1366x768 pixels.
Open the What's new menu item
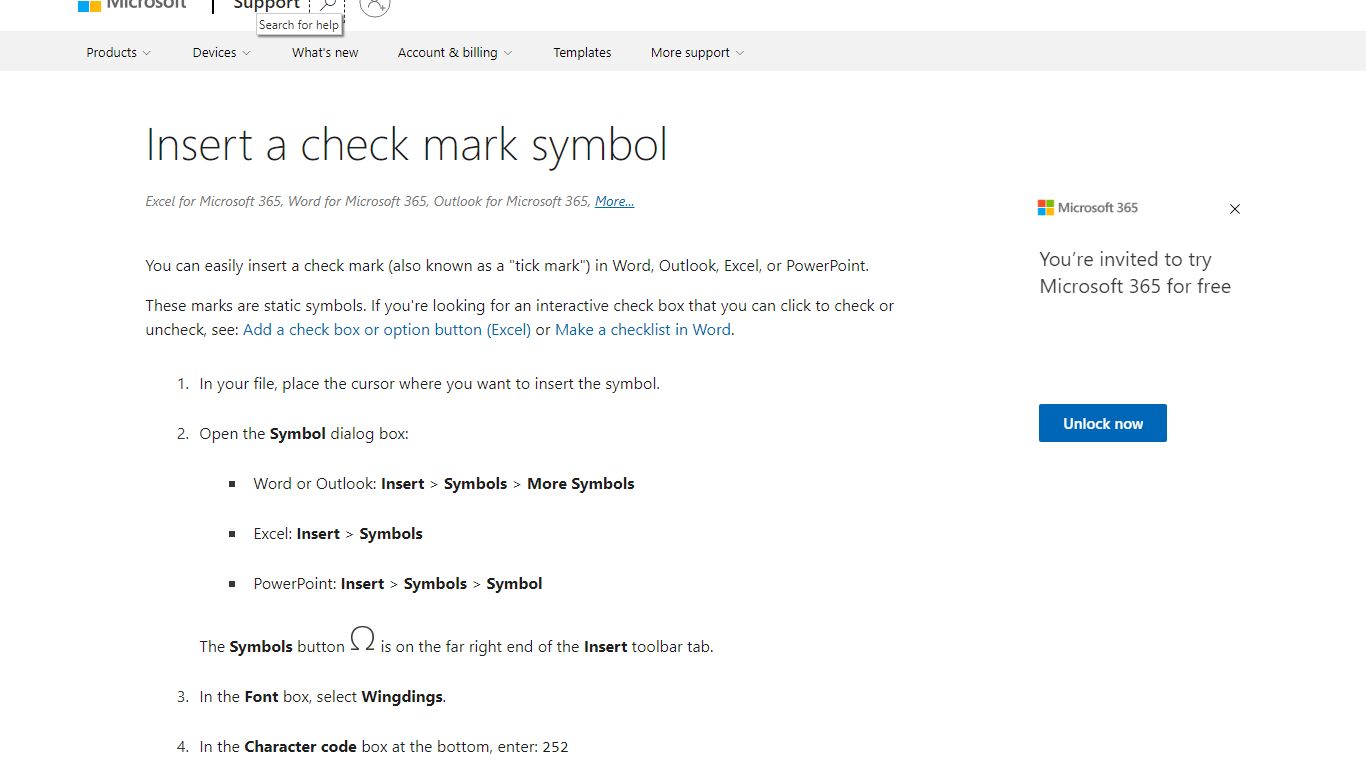325,53
